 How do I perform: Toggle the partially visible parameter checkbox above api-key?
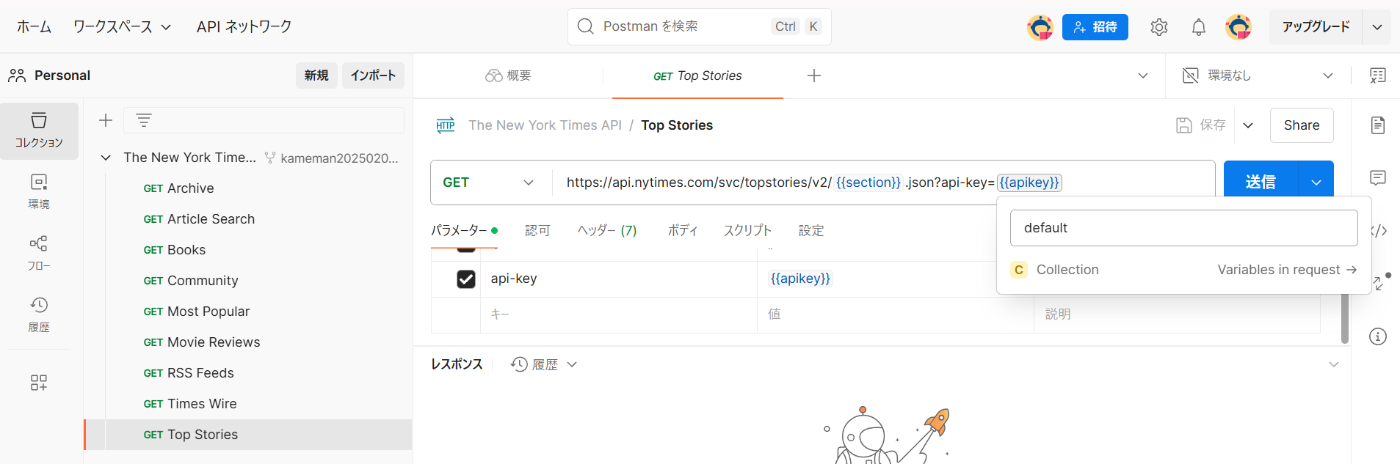(466, 247)
